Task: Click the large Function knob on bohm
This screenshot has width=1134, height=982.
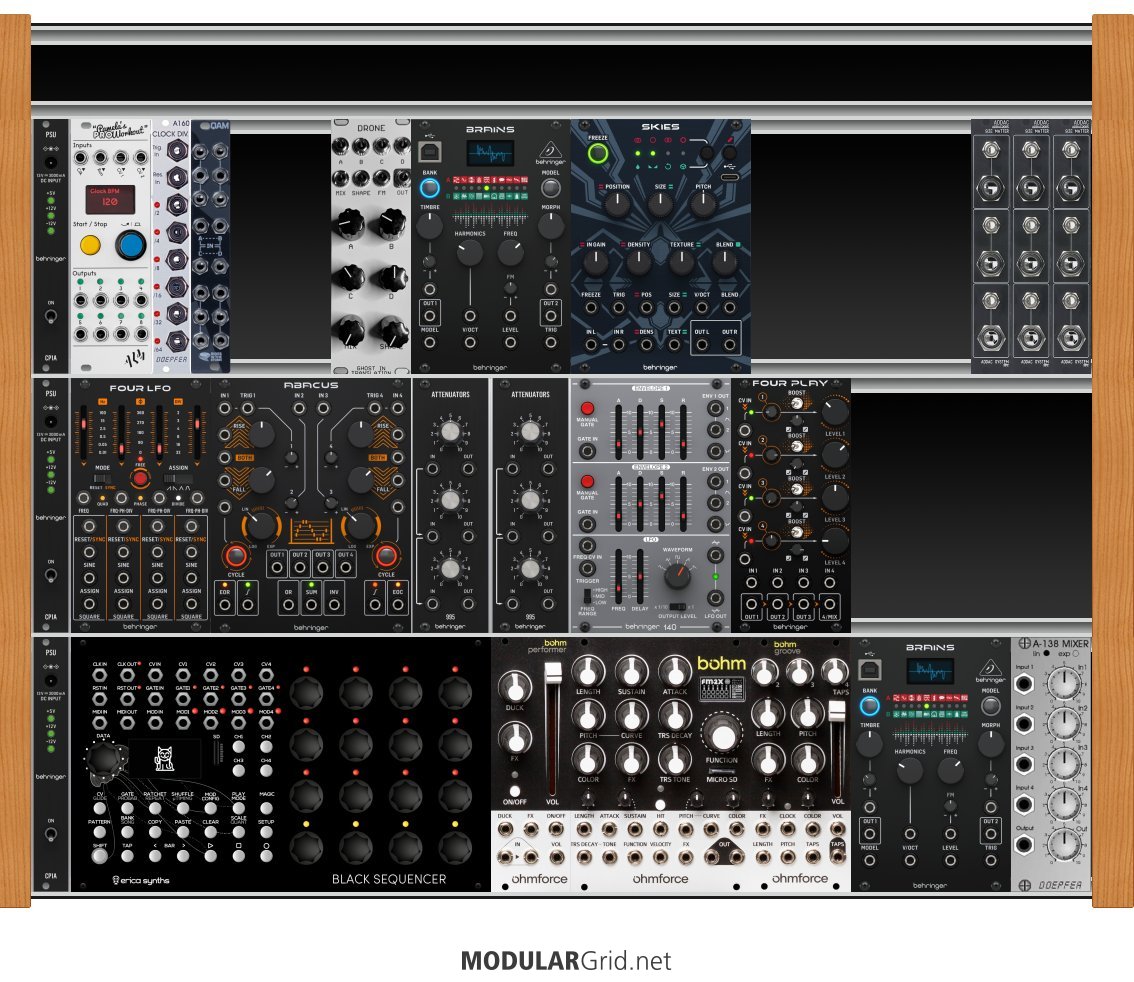Action: (x=722, y=735)
